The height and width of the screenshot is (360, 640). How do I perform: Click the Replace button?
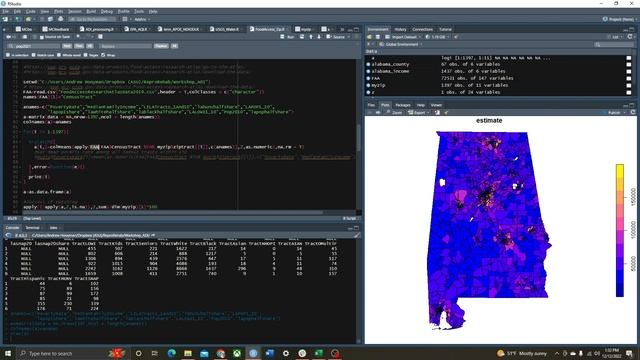tap(161, 46)
